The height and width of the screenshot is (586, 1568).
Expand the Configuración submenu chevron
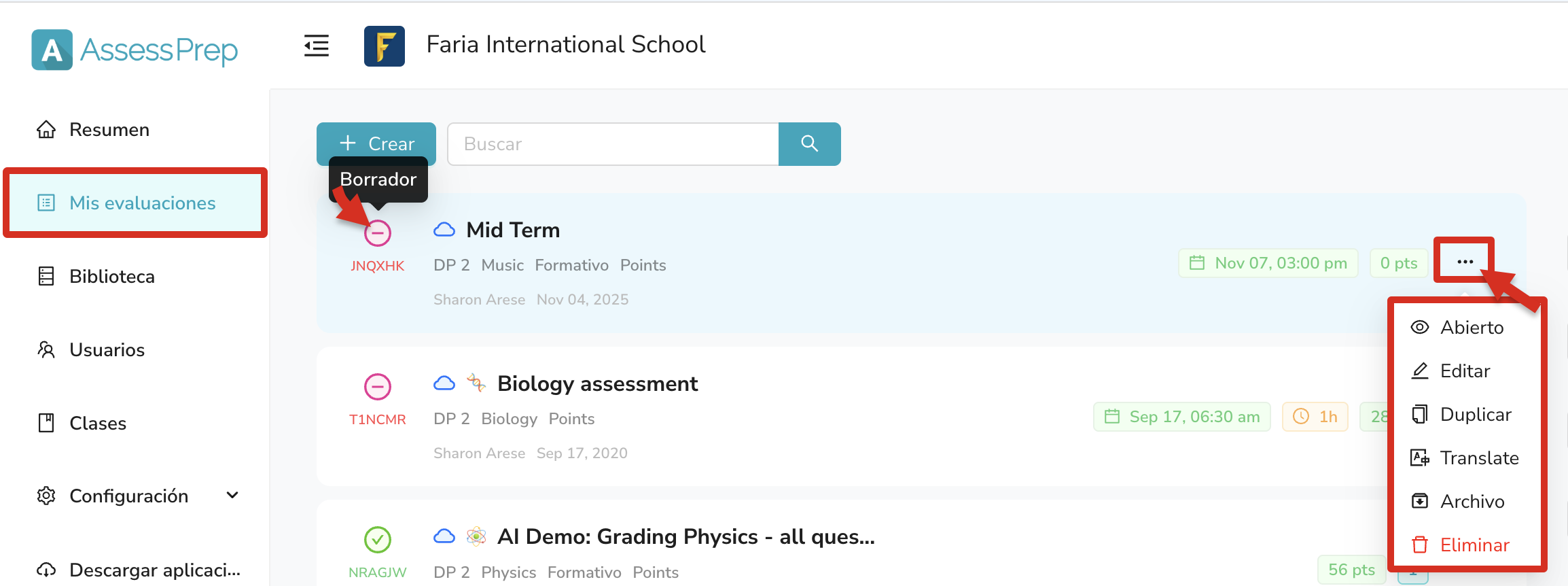pyautogui.click(x=232, y=496)
